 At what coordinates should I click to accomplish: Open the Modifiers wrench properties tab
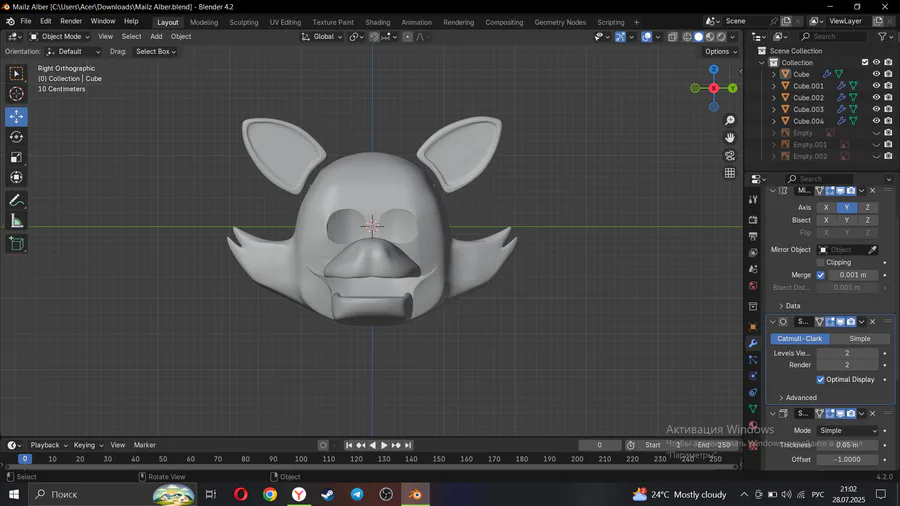point(753,343)
